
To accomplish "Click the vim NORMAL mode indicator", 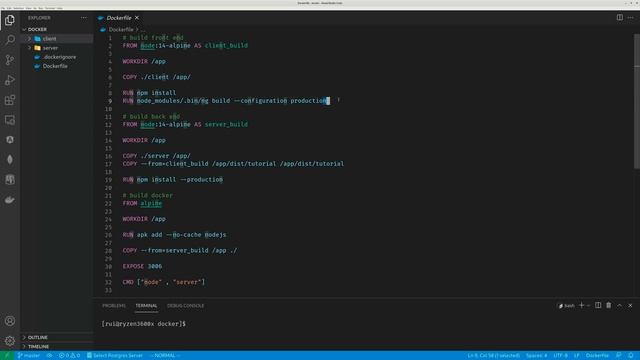I will 165,356.
